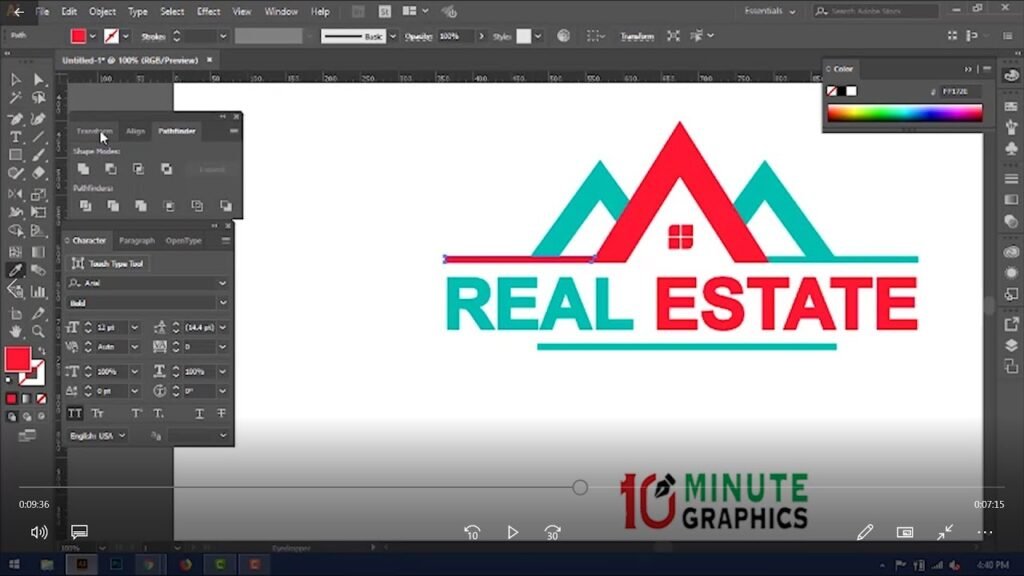
Task: Click the Transform link in control bar
Action: [636, 36]
